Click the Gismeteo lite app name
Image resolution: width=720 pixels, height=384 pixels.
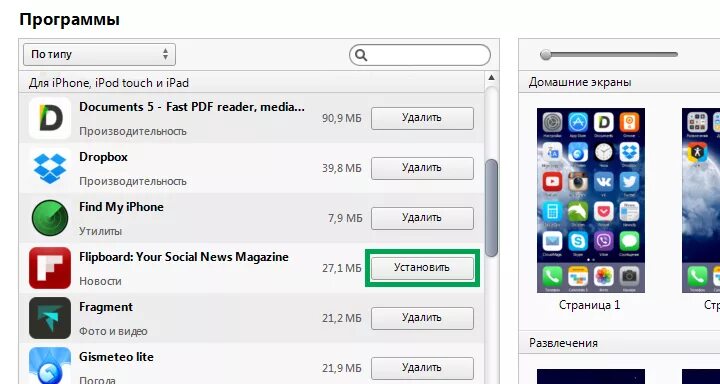click(116, 357)
